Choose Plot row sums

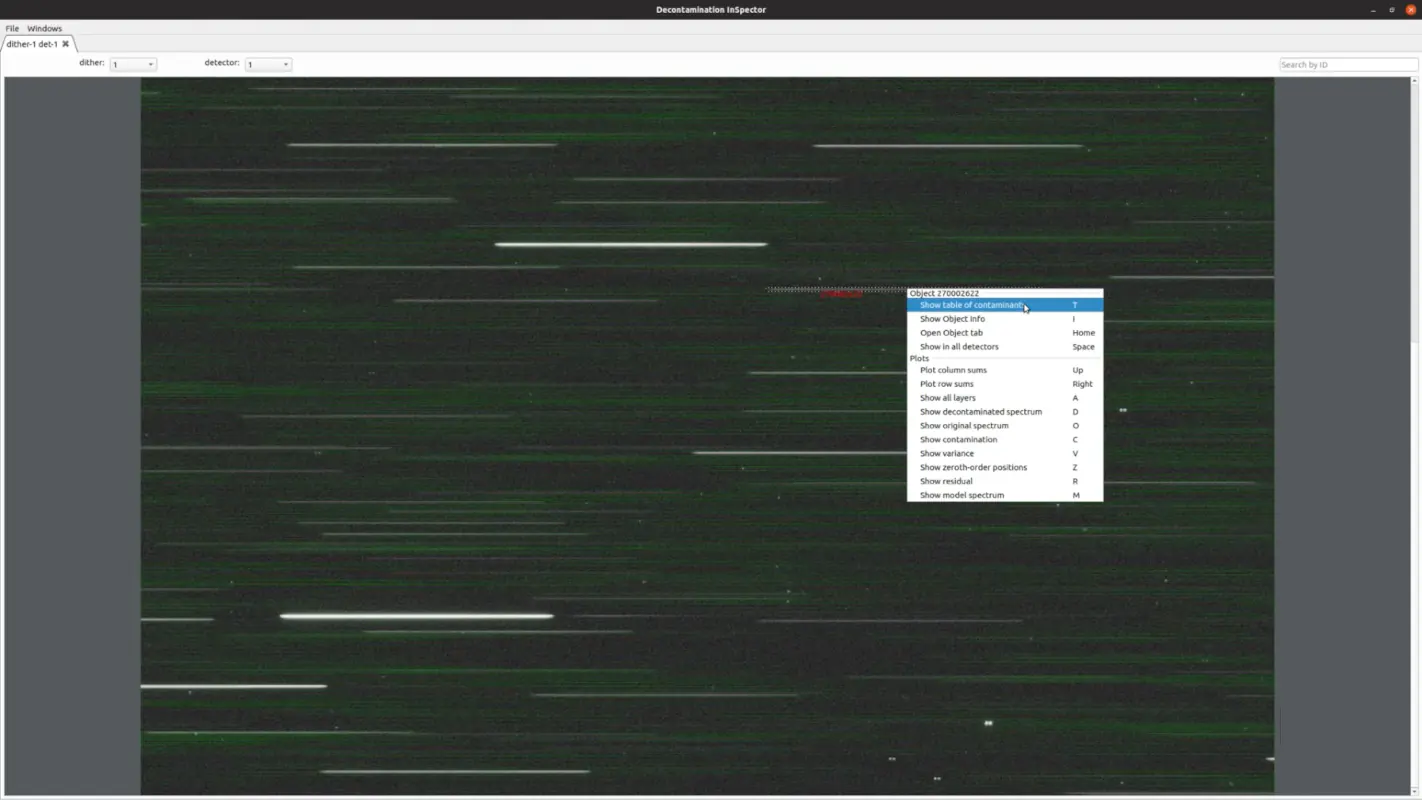tap(946, 384)
